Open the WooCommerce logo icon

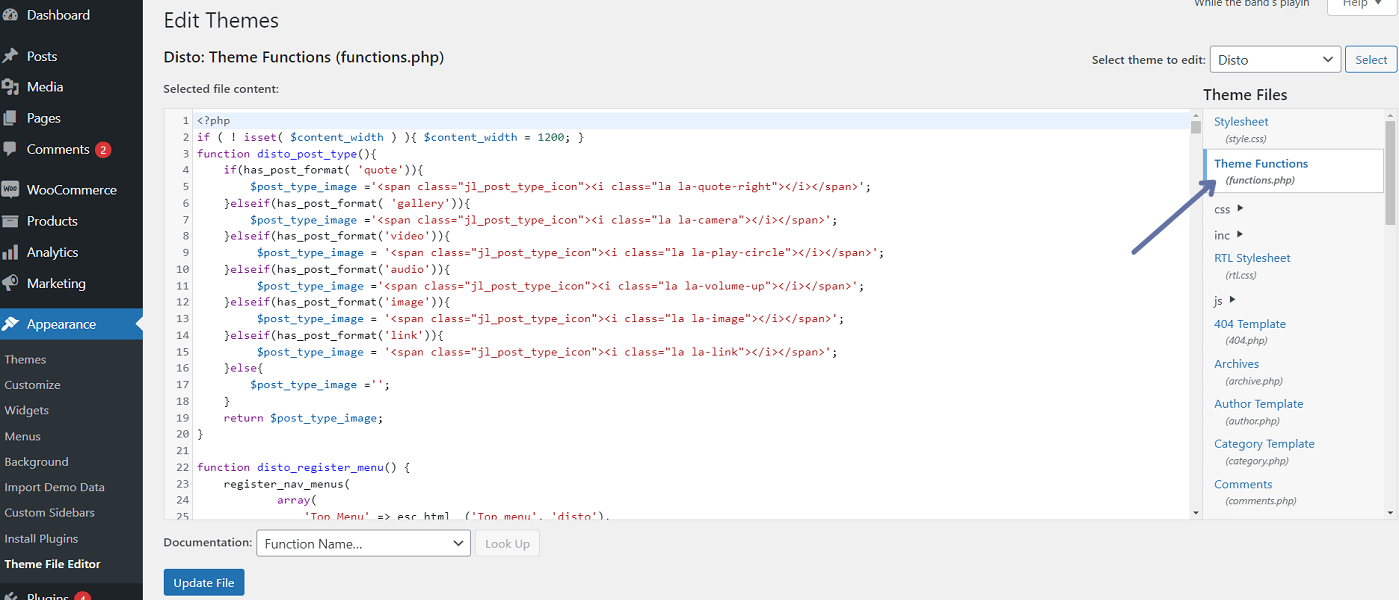coord(10,190)
